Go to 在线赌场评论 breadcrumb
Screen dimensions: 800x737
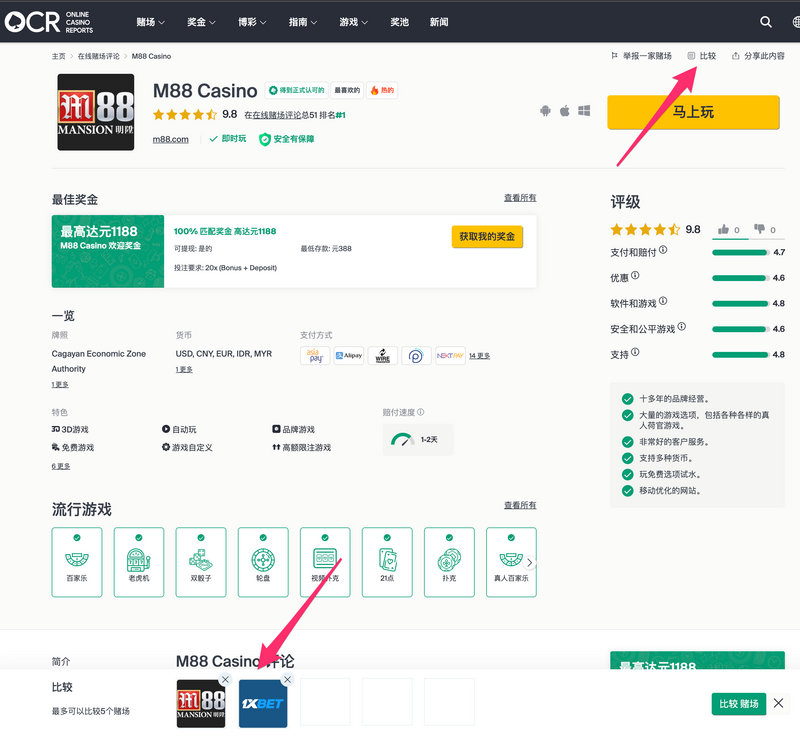click(98, 56)
